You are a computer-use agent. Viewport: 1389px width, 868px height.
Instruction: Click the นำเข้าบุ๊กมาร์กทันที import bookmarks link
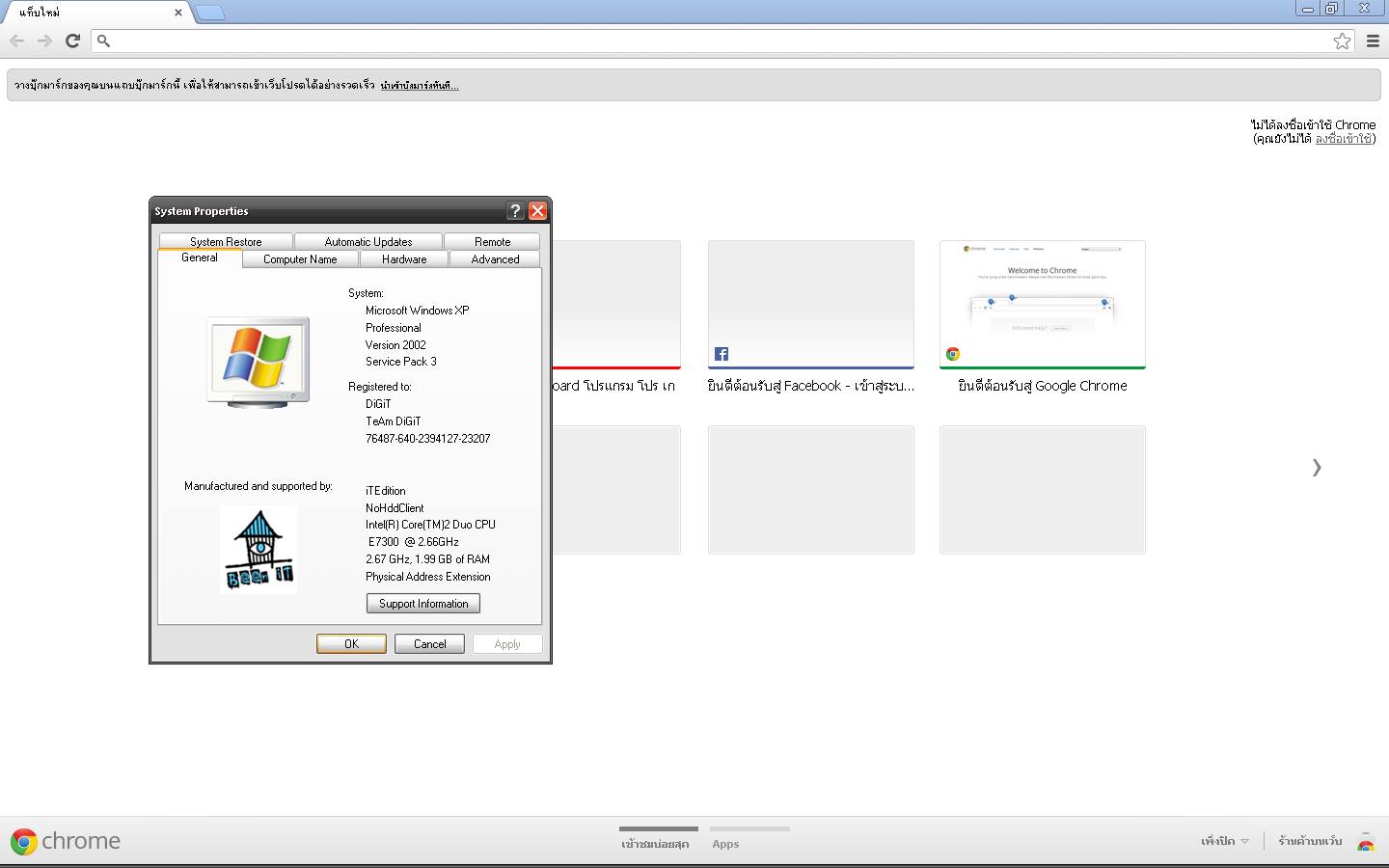[420, 85]
